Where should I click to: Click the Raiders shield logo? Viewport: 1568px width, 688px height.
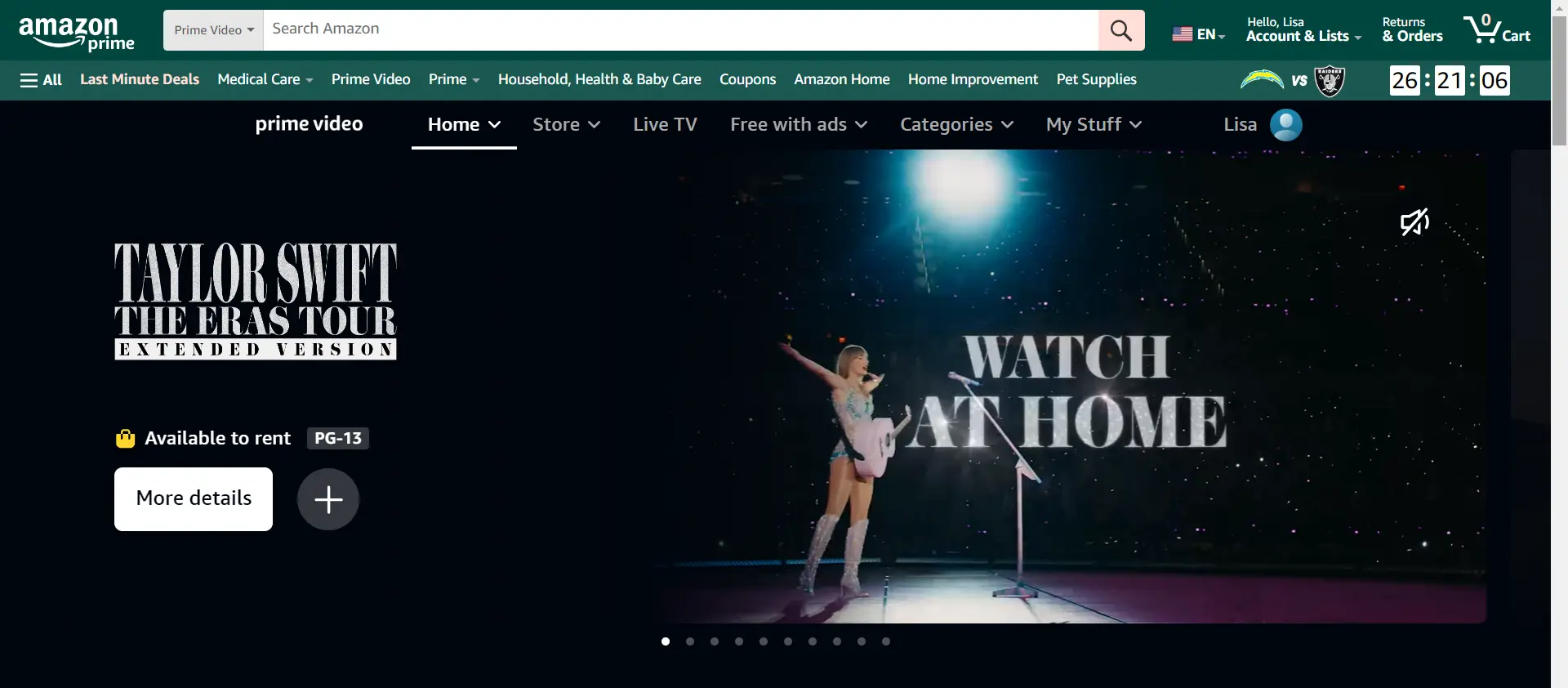click(x=1330, y=80)
